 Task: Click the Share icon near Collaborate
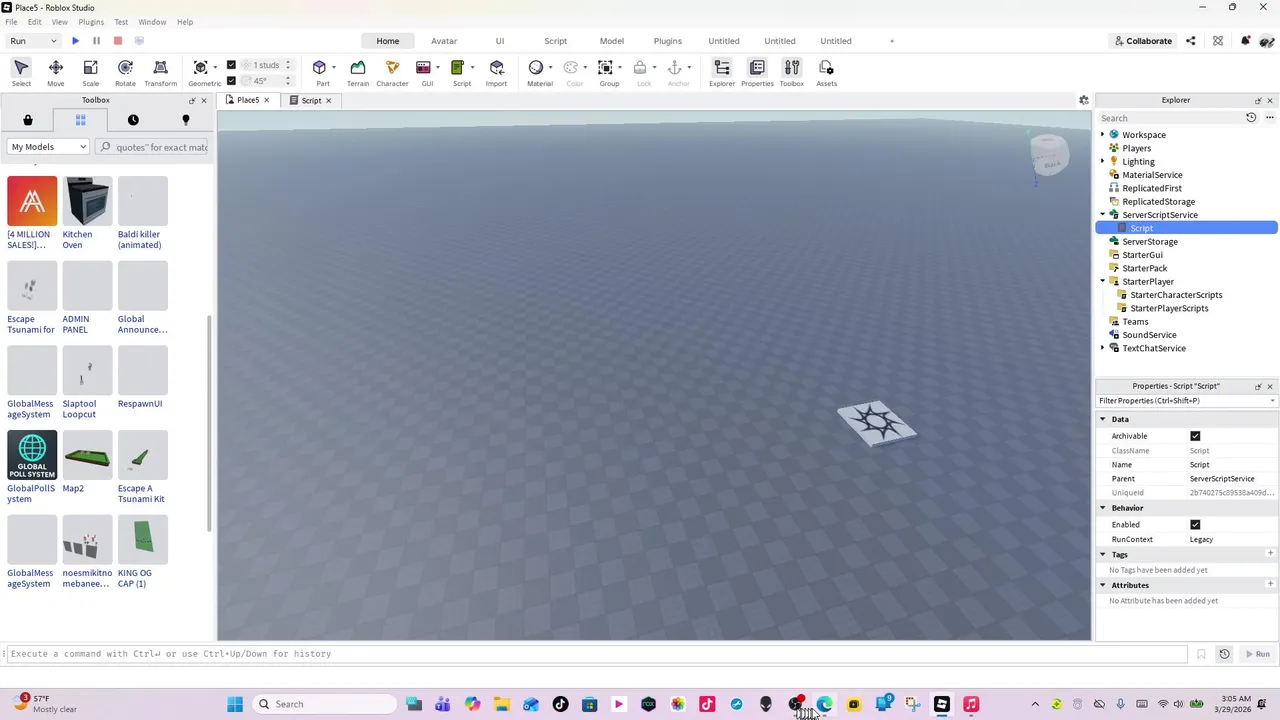[1190, 41]
